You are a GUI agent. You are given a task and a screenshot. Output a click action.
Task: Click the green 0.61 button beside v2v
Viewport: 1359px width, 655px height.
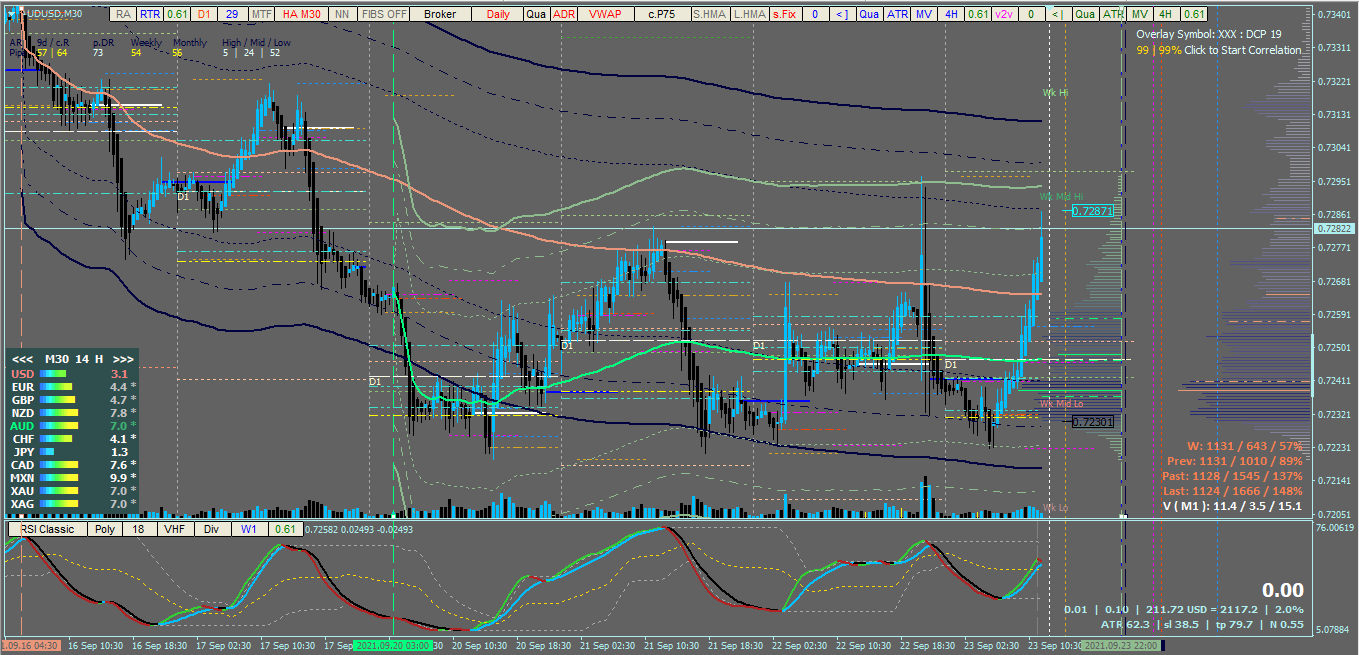[x=978, y=14]
